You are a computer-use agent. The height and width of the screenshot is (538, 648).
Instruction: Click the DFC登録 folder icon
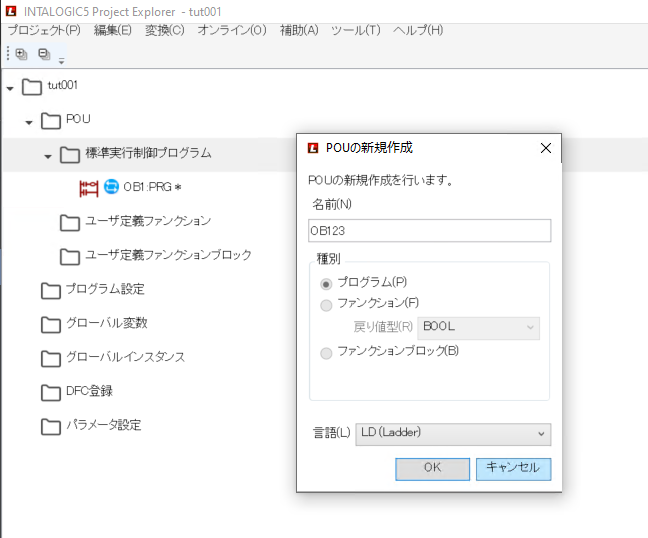click(x=50, y=391)
